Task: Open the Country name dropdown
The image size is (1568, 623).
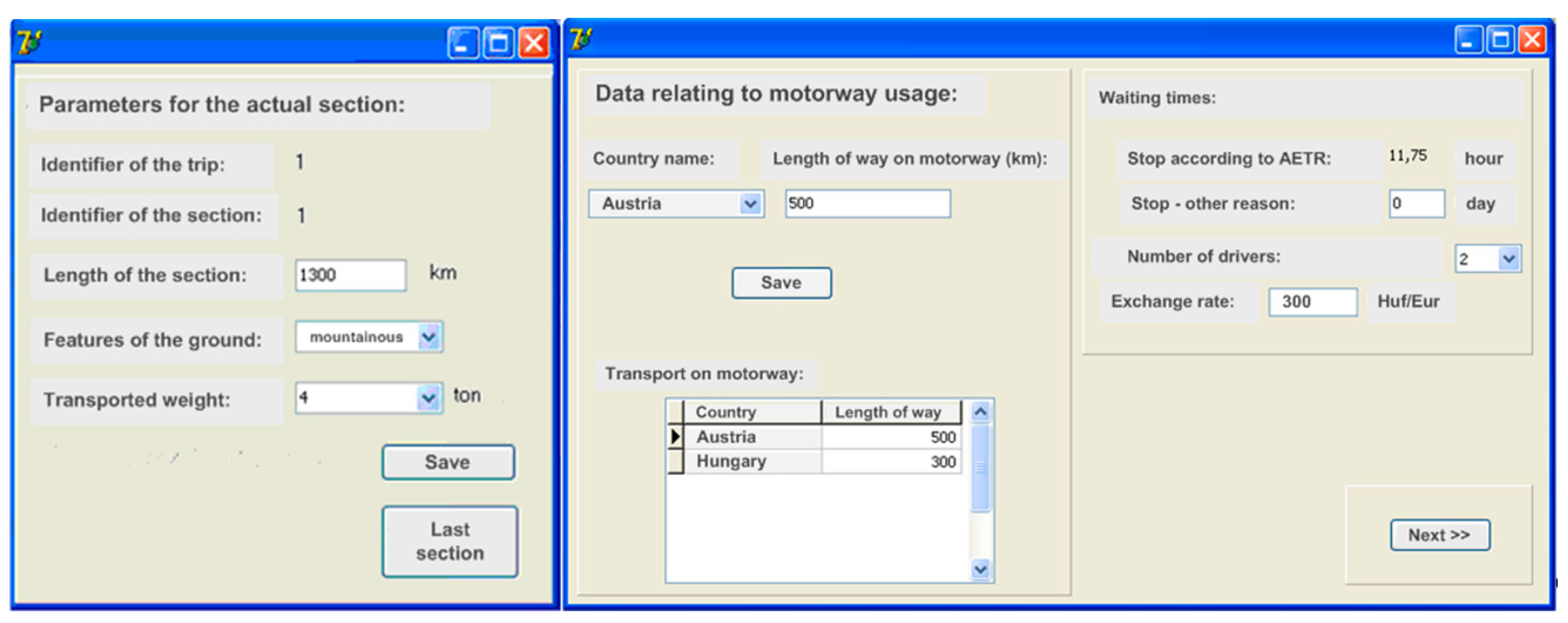Action: coord(751,204)
